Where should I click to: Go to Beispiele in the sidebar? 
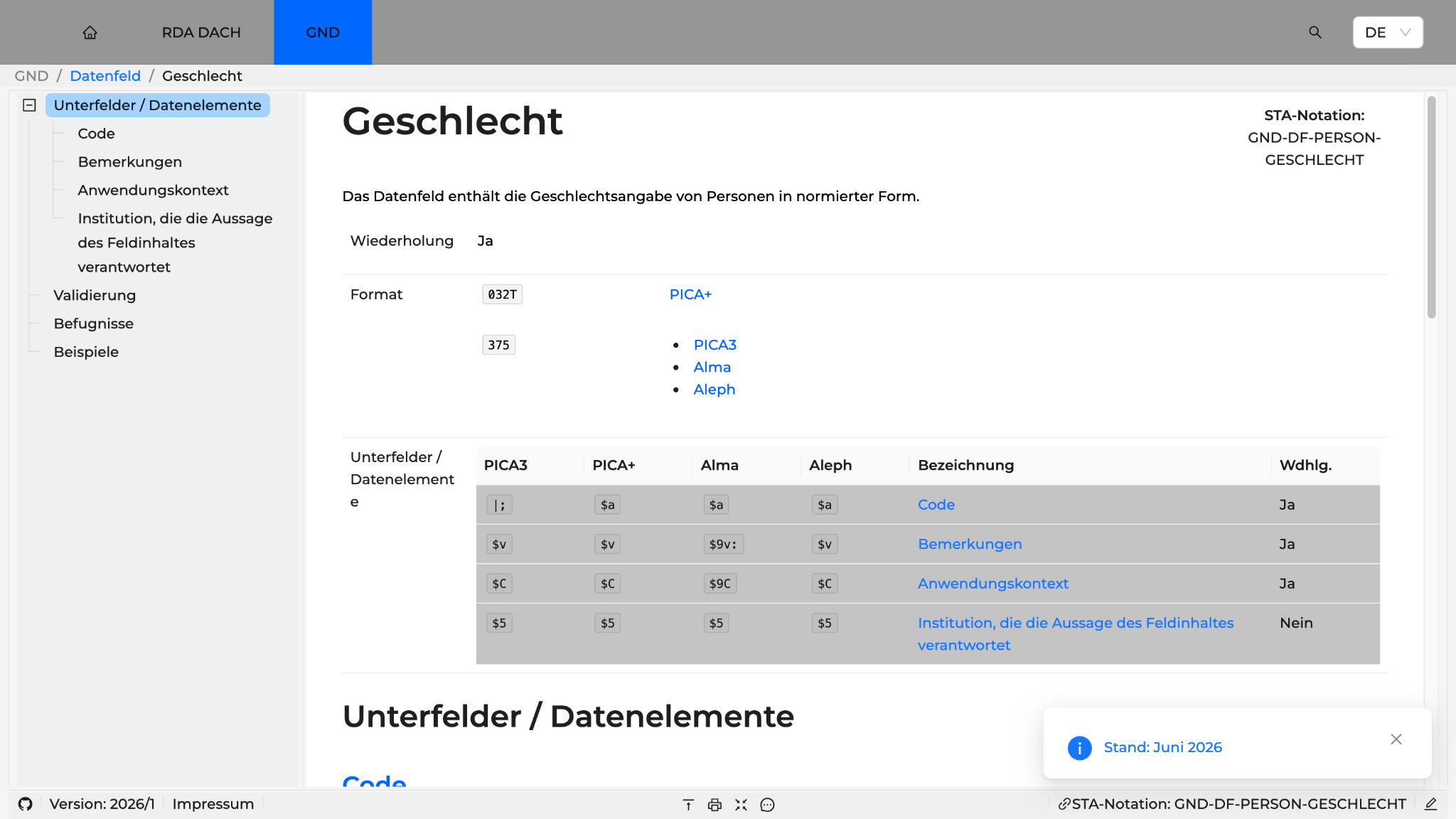click(x=86, y=352)
